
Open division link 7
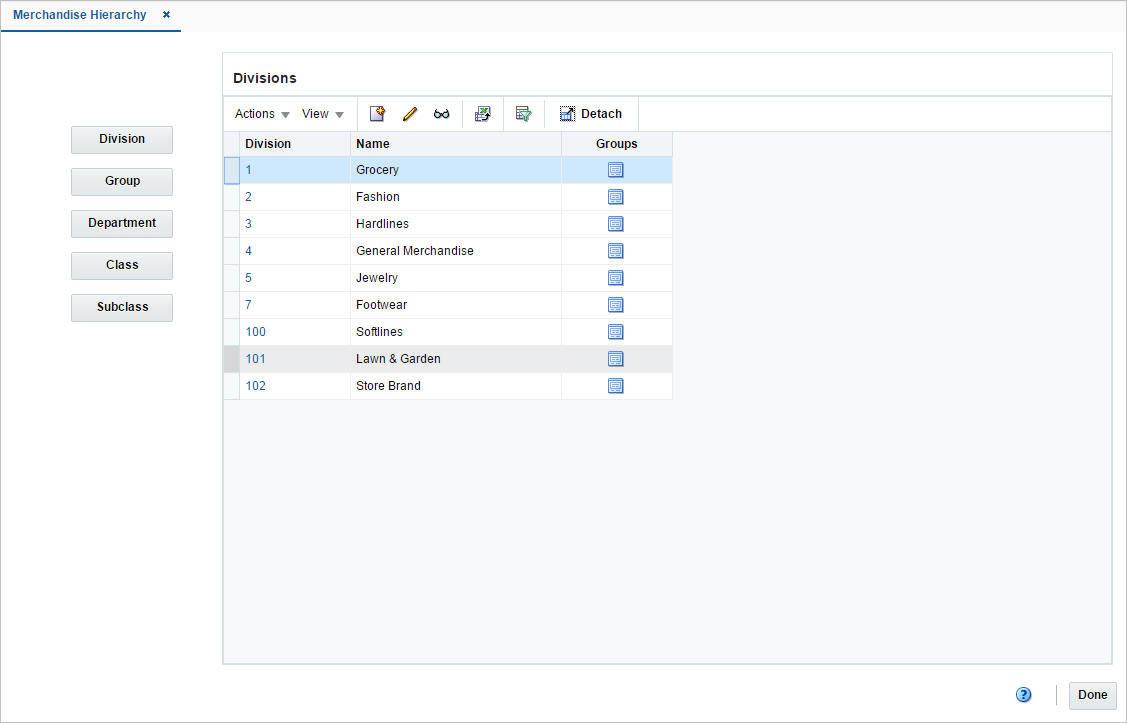coord(249,305)
